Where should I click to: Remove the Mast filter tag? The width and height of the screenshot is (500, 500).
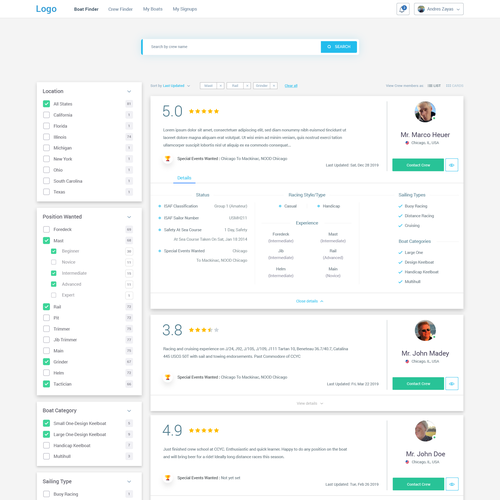[220, 86]
